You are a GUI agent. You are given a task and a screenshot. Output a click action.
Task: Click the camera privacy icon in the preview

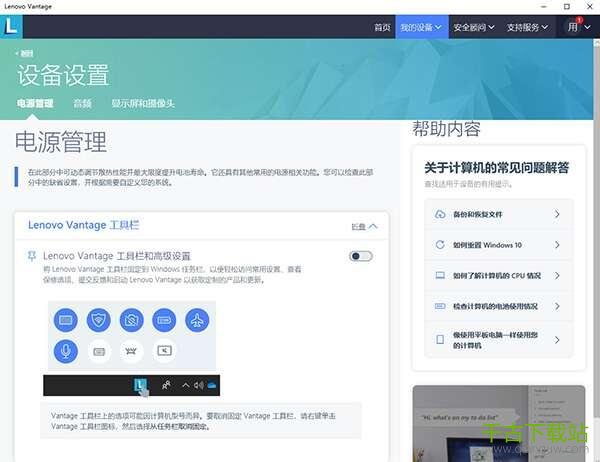point(130,321)
